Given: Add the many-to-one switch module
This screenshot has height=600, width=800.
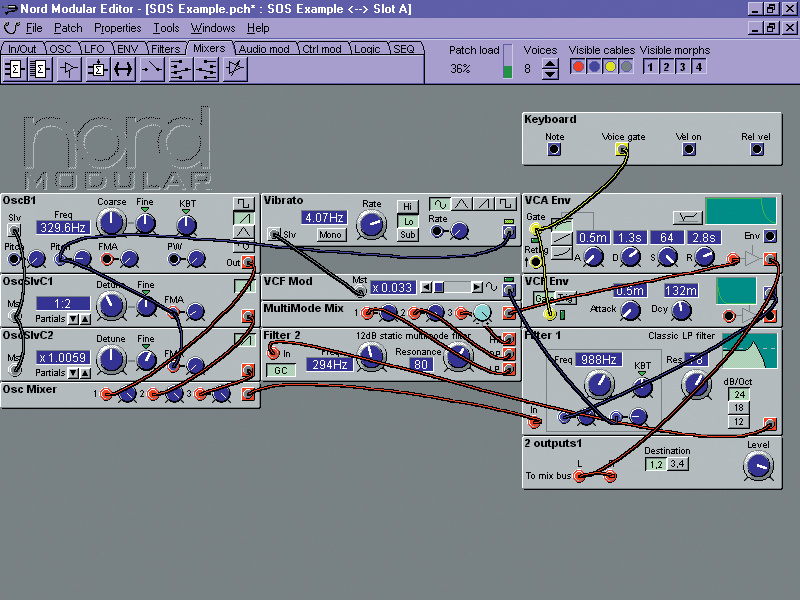Looking at the screenshot, I should click(x=180, y=69).
